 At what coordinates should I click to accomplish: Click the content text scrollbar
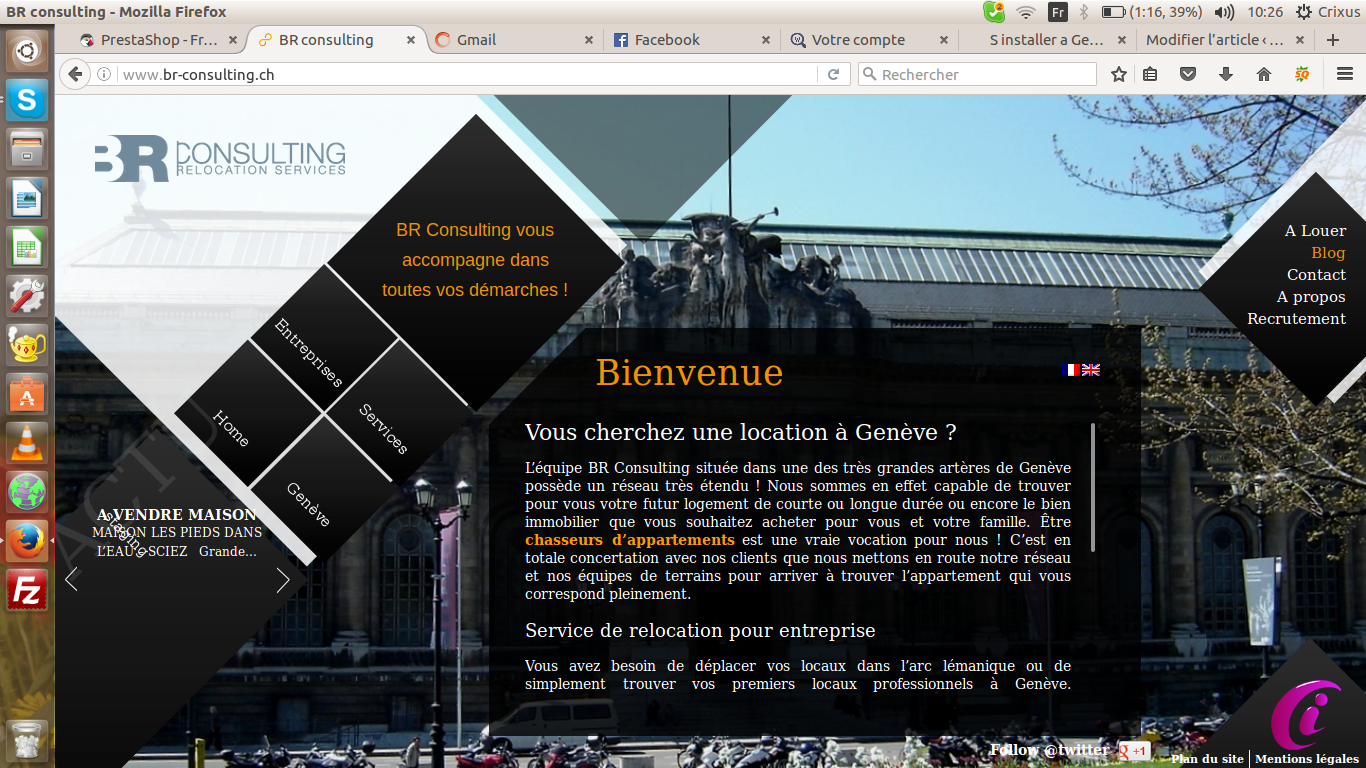click(1093, 486)
